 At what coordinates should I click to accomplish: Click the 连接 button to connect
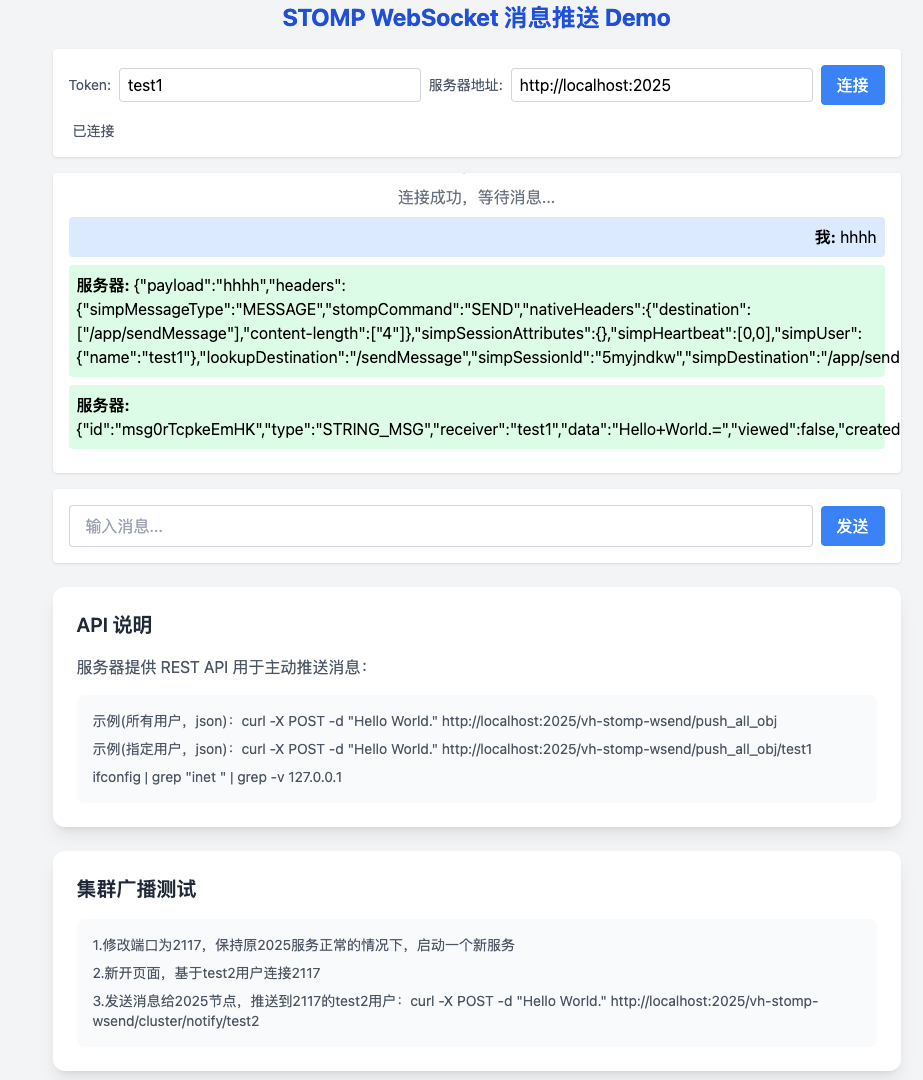852,85
